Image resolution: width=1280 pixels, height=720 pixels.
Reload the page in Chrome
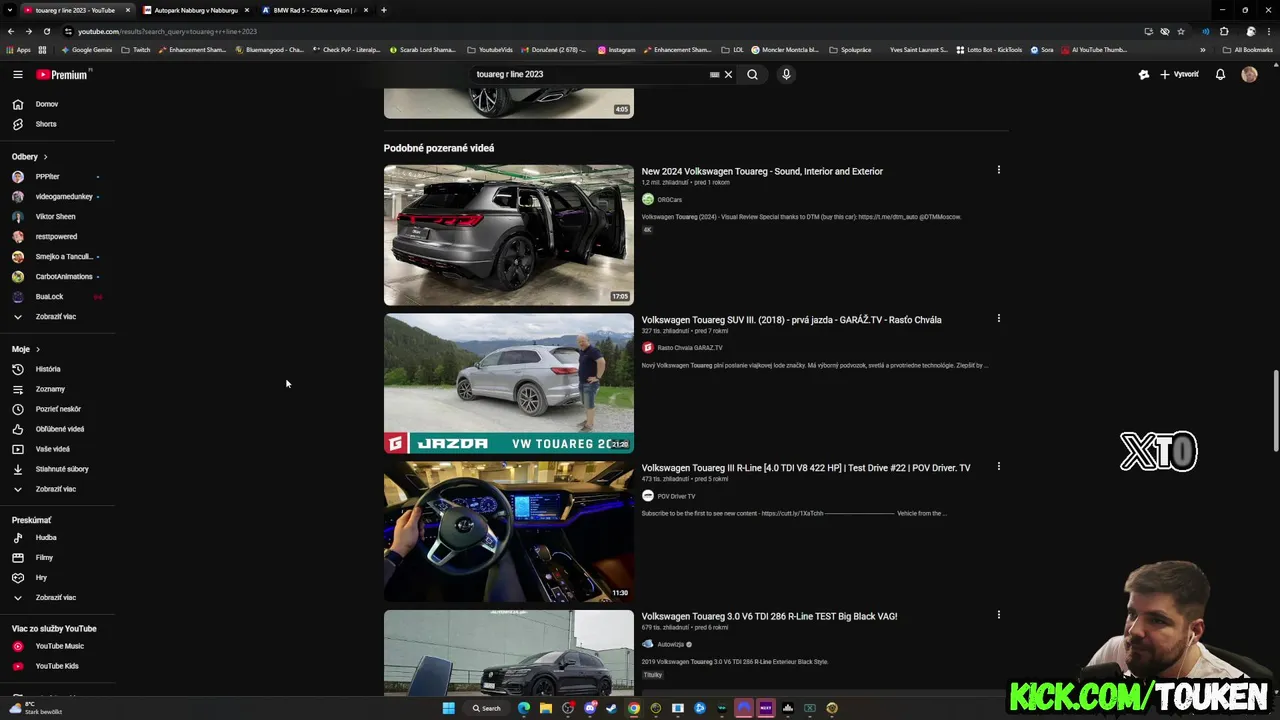(x=46, y=31)
